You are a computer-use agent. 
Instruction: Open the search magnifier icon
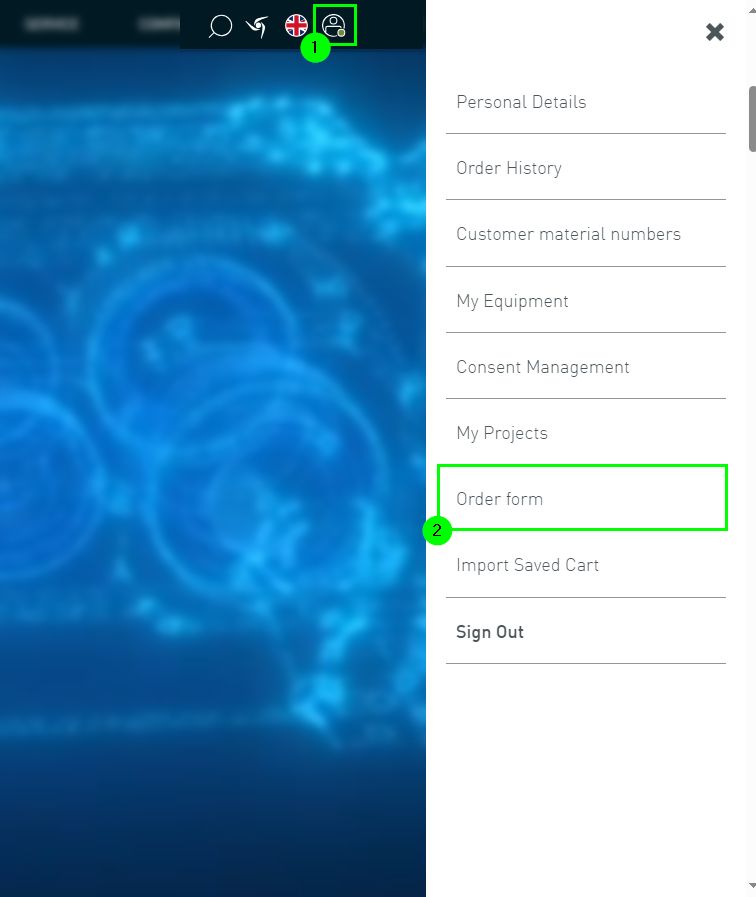(x=220, y=26)
